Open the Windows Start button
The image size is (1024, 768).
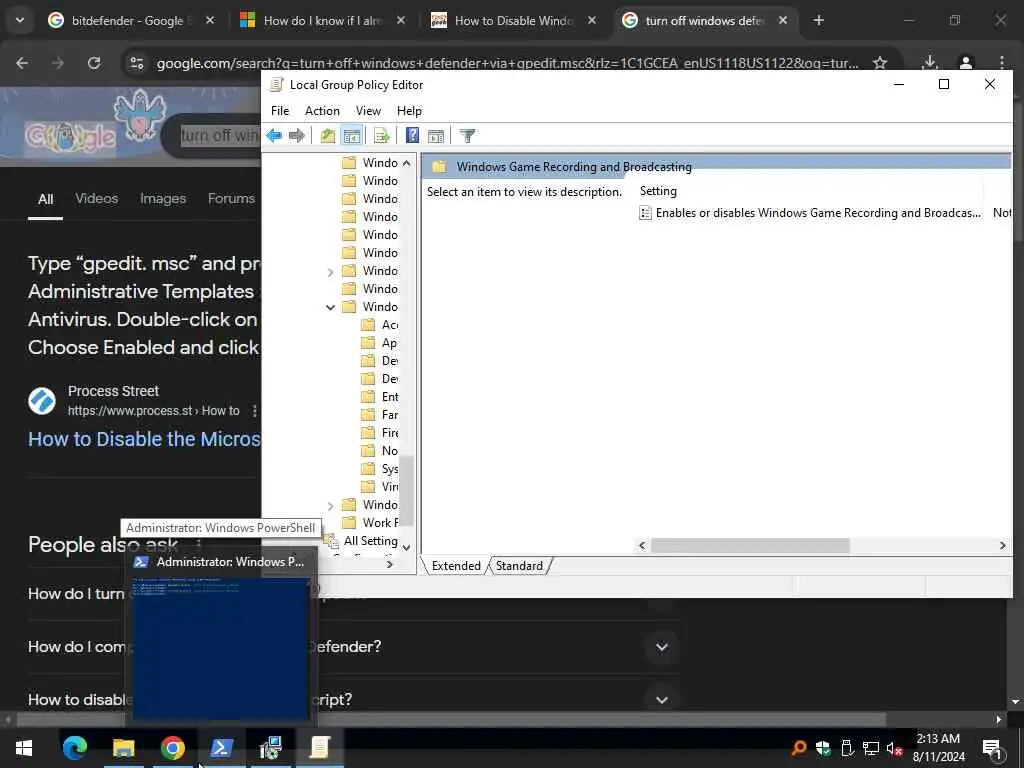24,748
